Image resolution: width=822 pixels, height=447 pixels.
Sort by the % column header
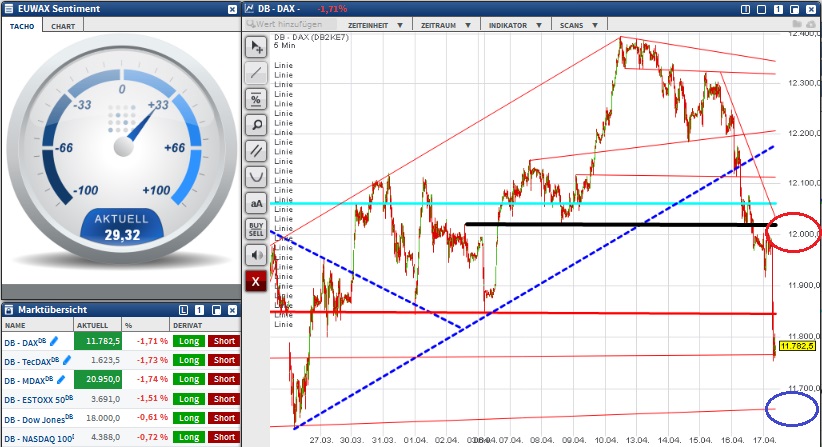point(145,325)
